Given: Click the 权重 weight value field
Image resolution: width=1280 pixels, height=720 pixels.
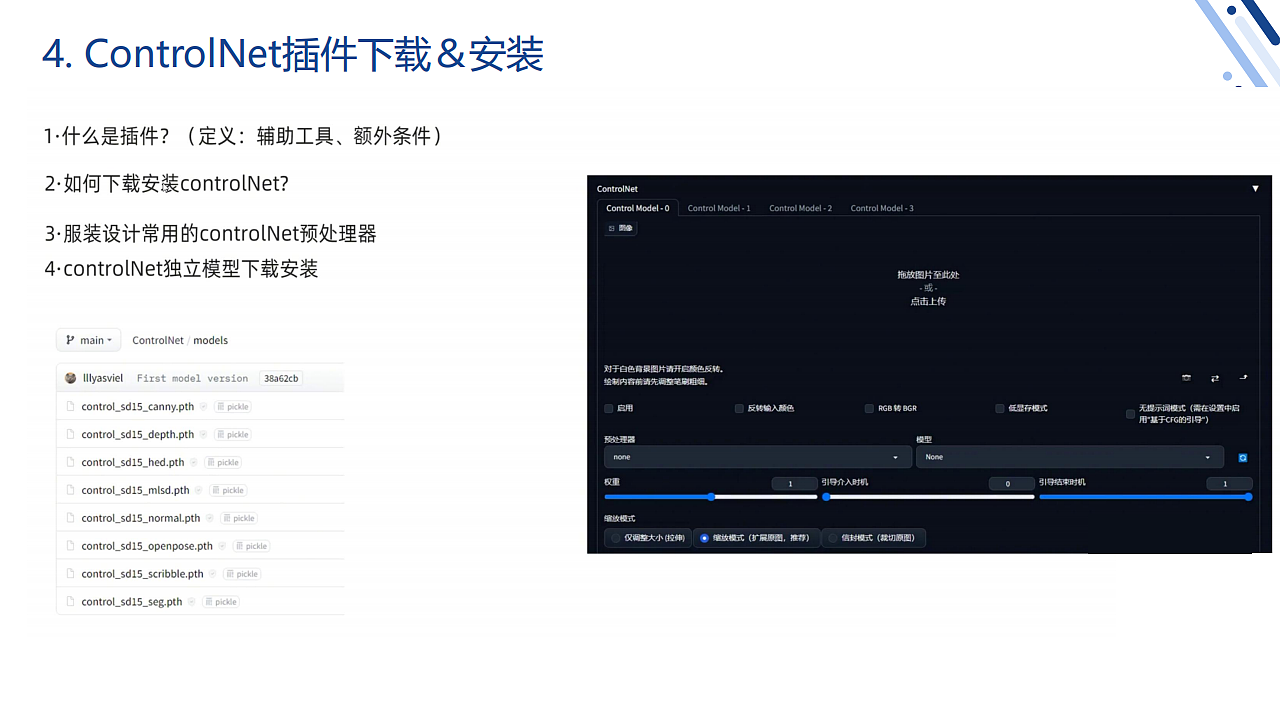Looking at the screenshot, I should 795,483.
